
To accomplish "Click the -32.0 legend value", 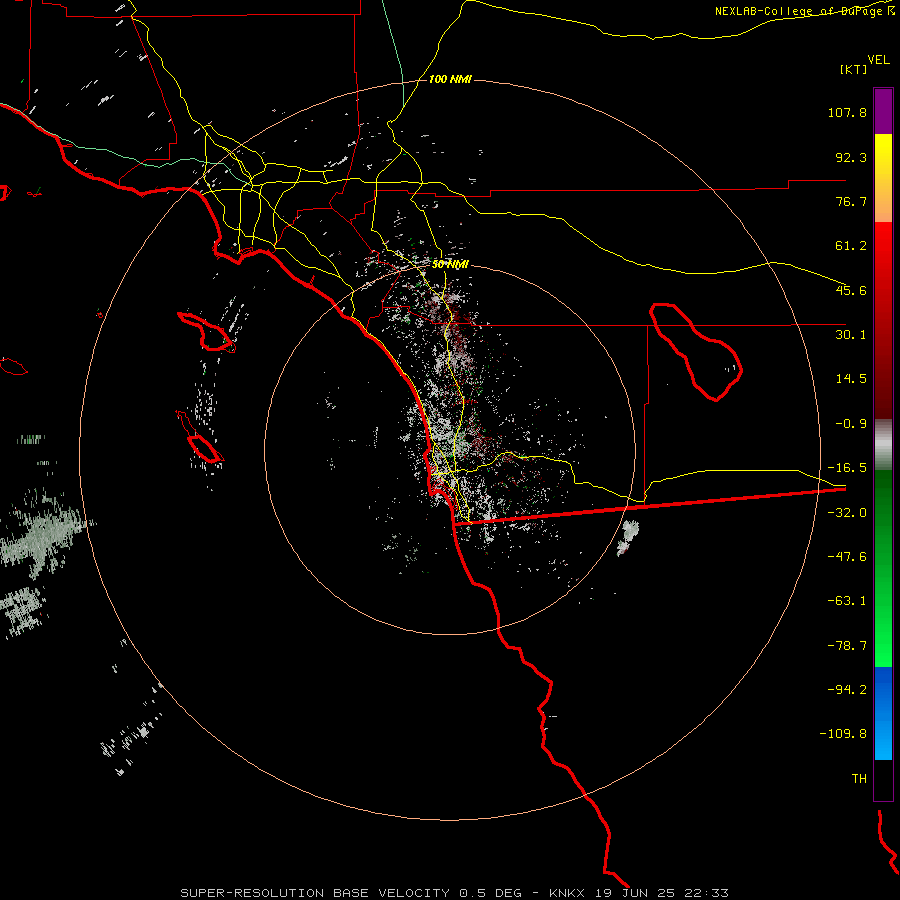I will [847, 513].
